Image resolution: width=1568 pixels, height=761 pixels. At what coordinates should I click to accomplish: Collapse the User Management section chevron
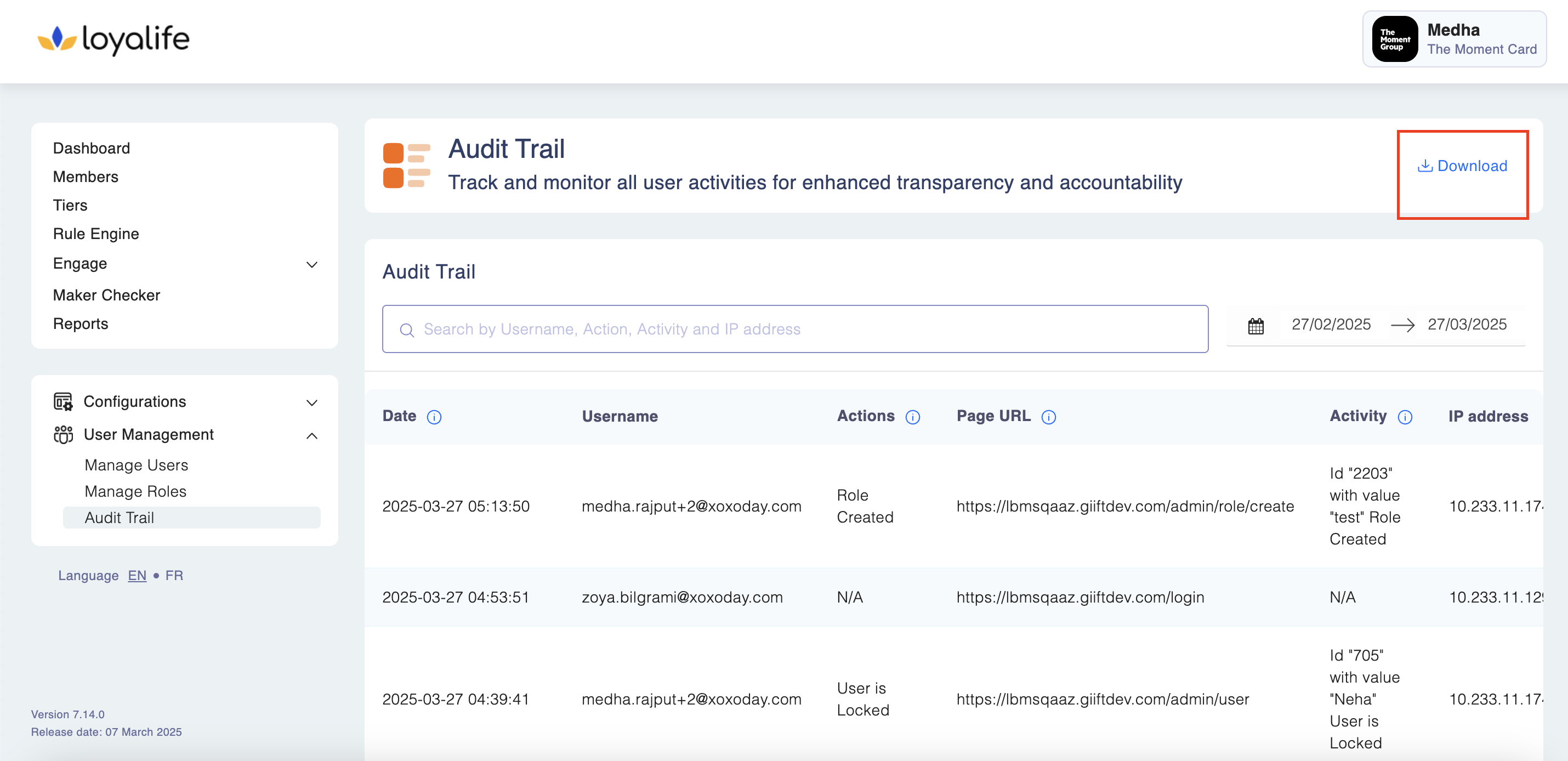click(x=311, y=435)
